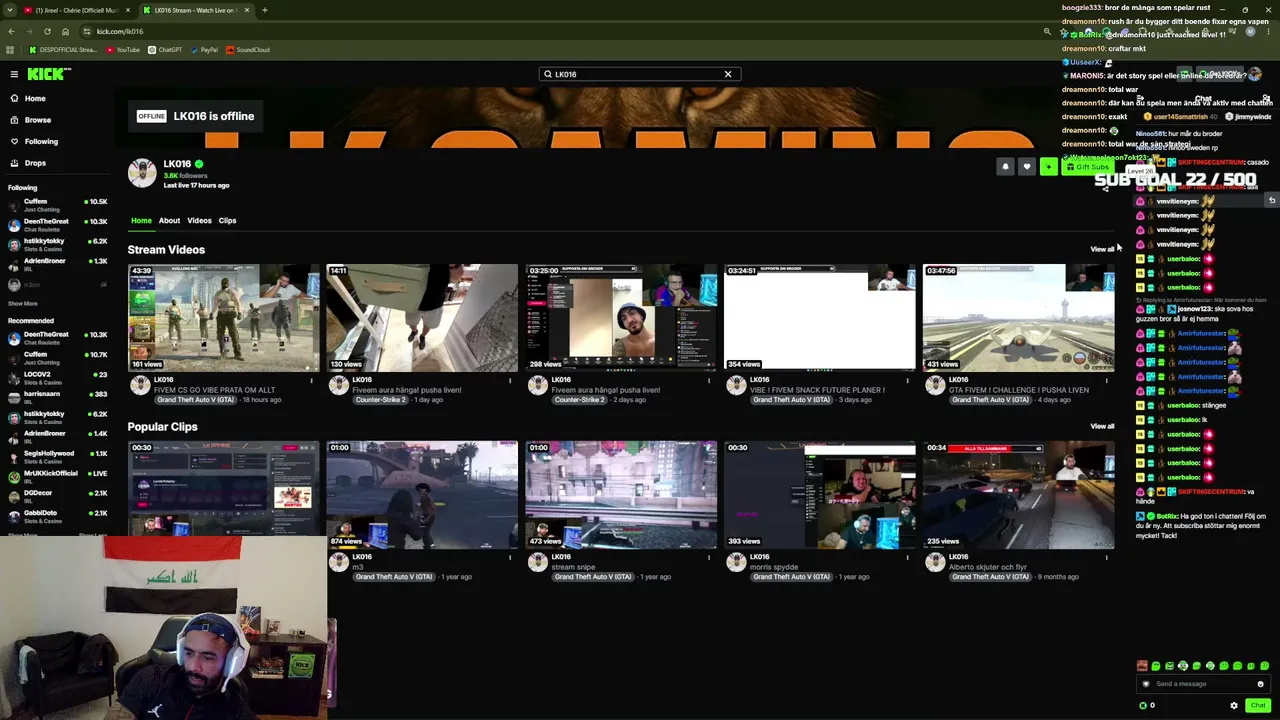Open recommended channel harrisnaam
This screenshot has width=1280, height=720.
(58, 397)
